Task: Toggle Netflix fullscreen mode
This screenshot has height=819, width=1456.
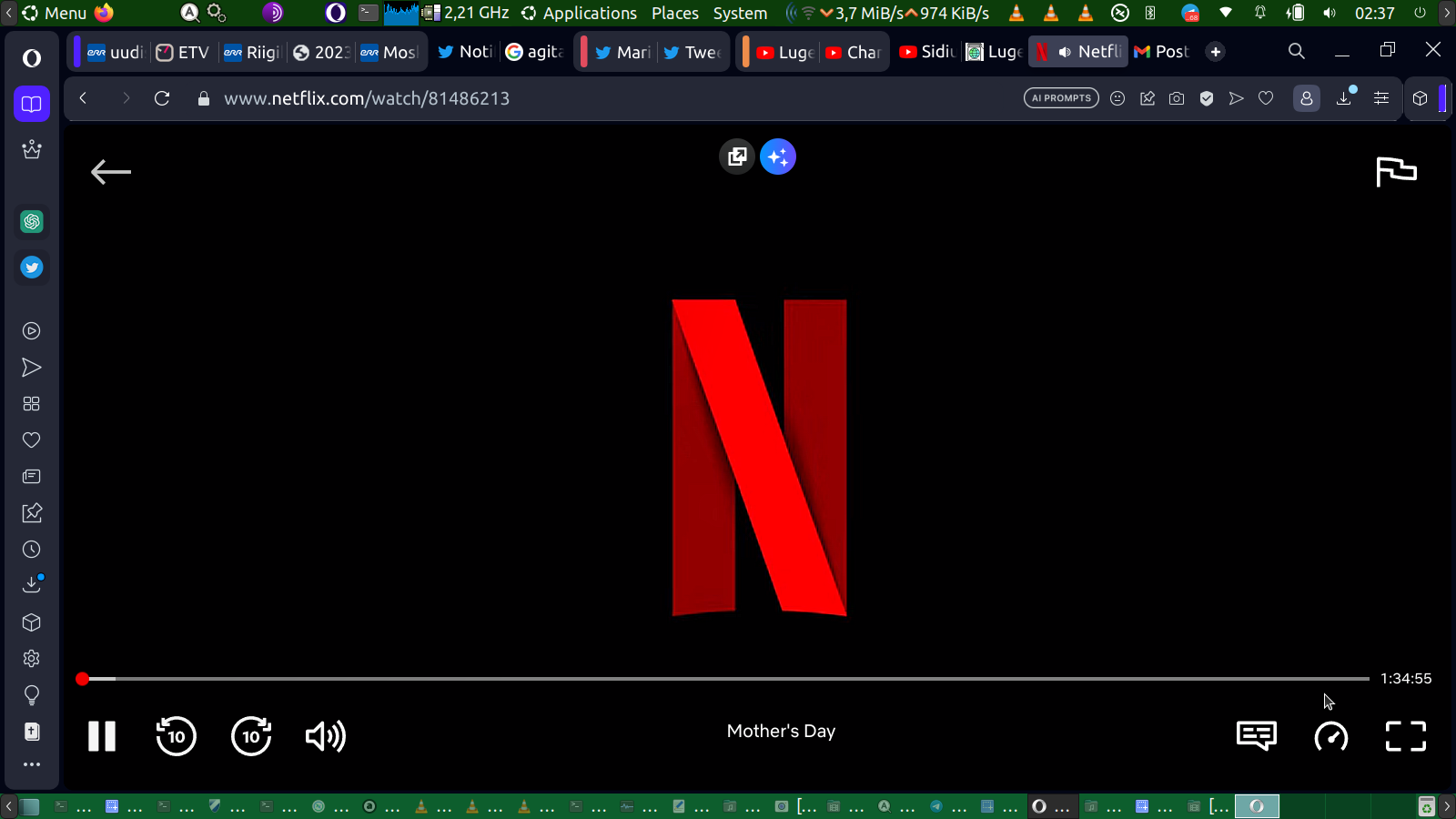Action: 1406,736
